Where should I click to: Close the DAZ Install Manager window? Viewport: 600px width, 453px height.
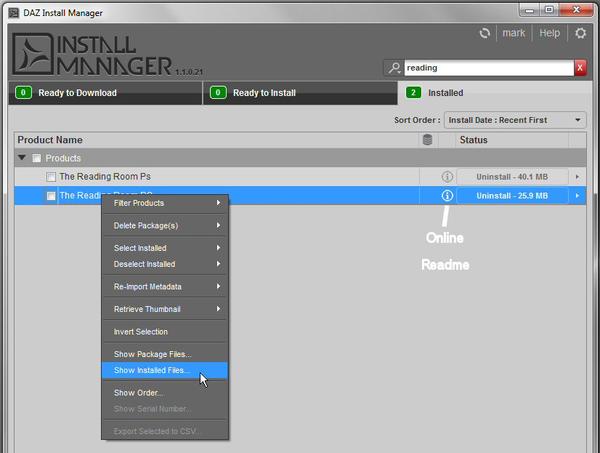[x=577, y=10]
